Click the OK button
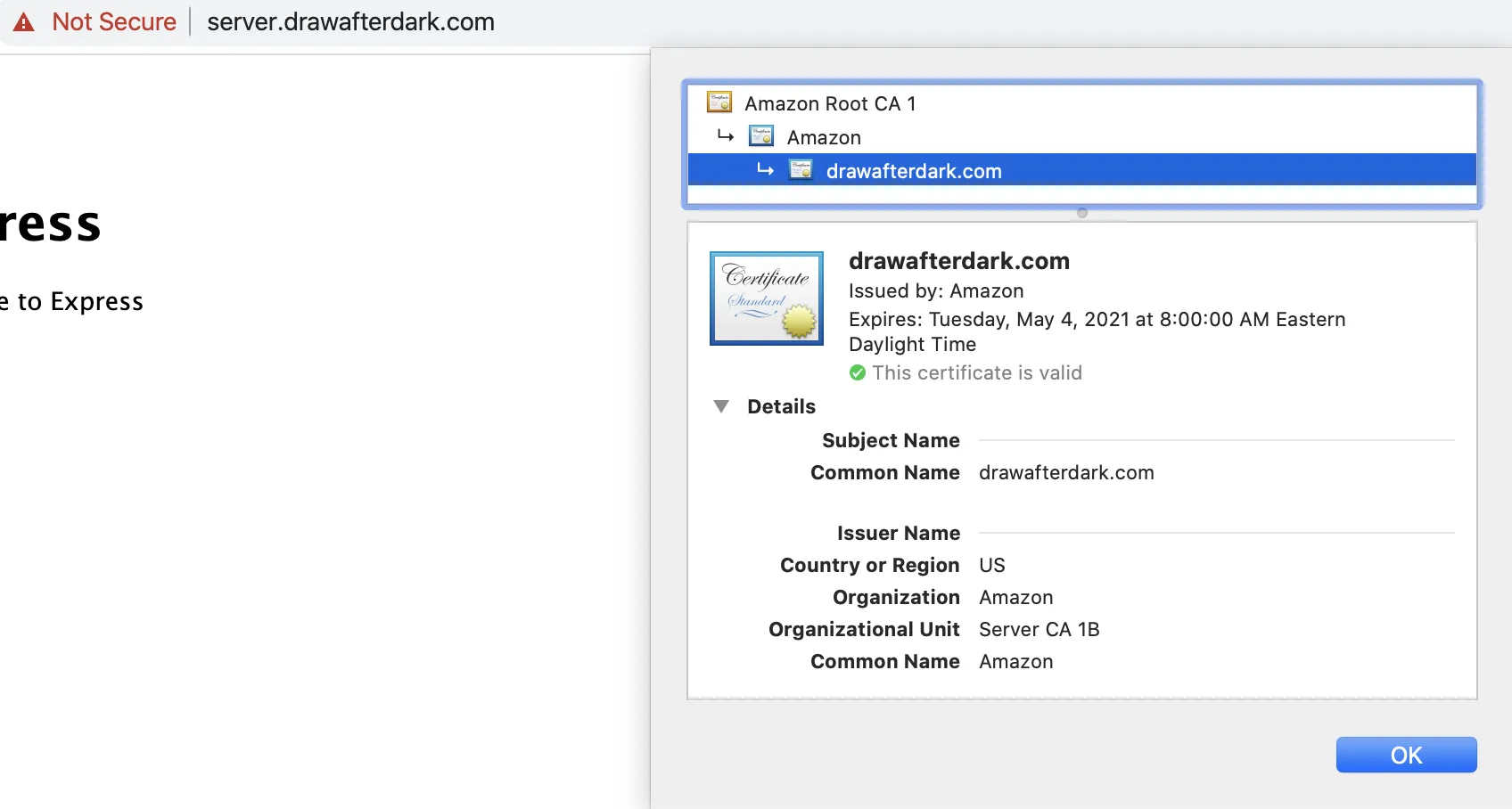1512x809 pixels. [x=1406, y=755]
